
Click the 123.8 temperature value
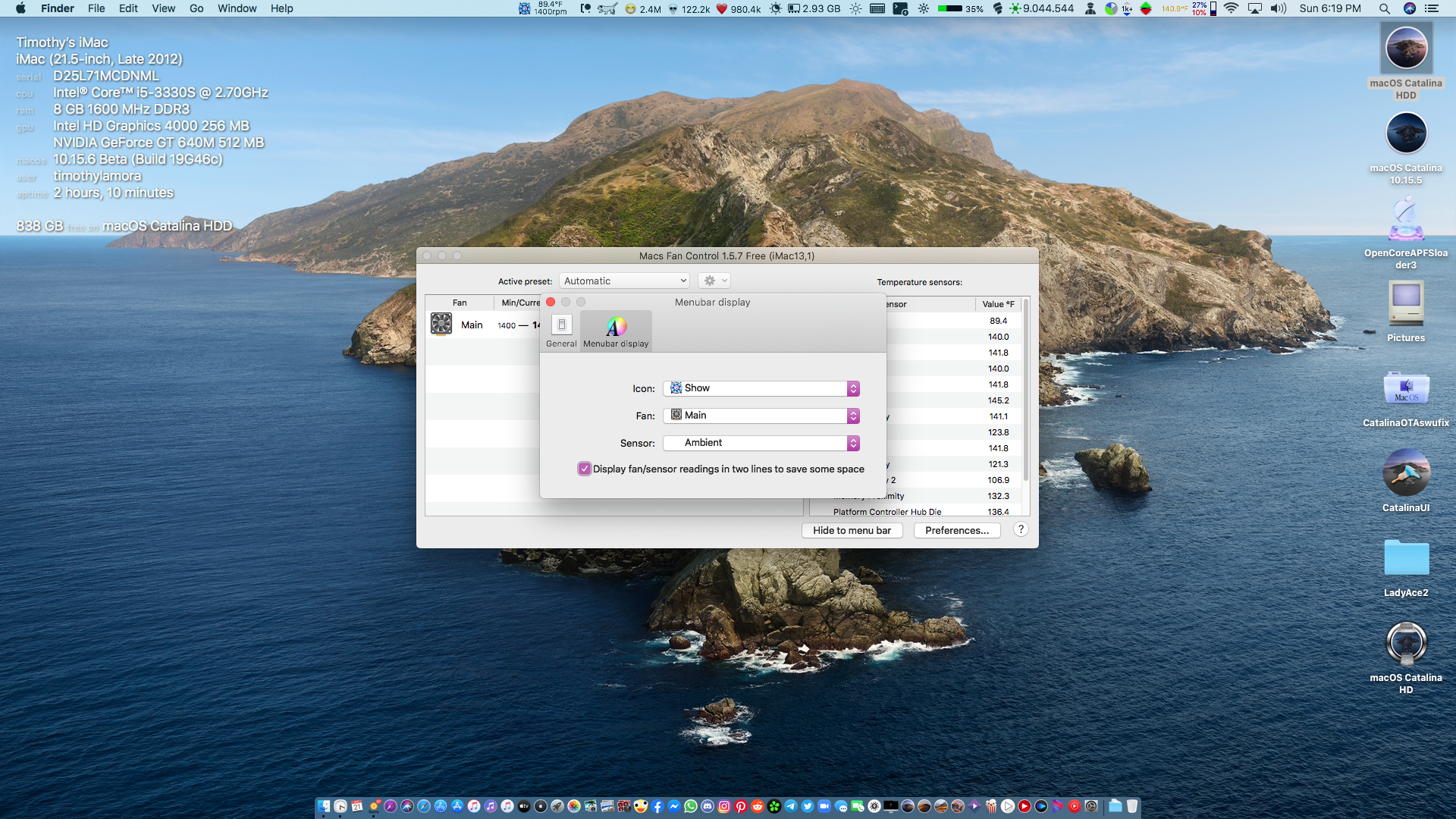998,432
